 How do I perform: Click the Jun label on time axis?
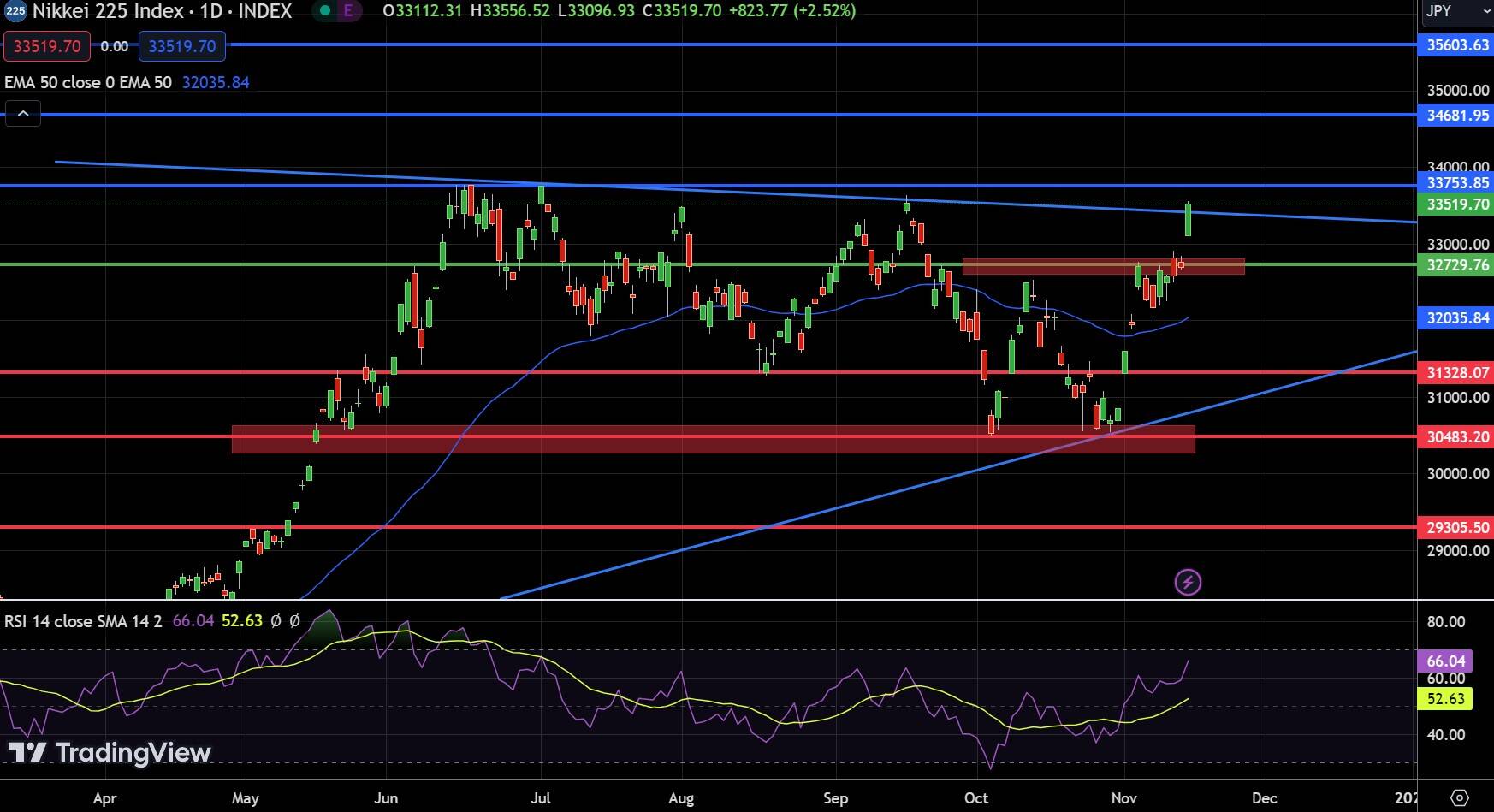tap(386, 798)
